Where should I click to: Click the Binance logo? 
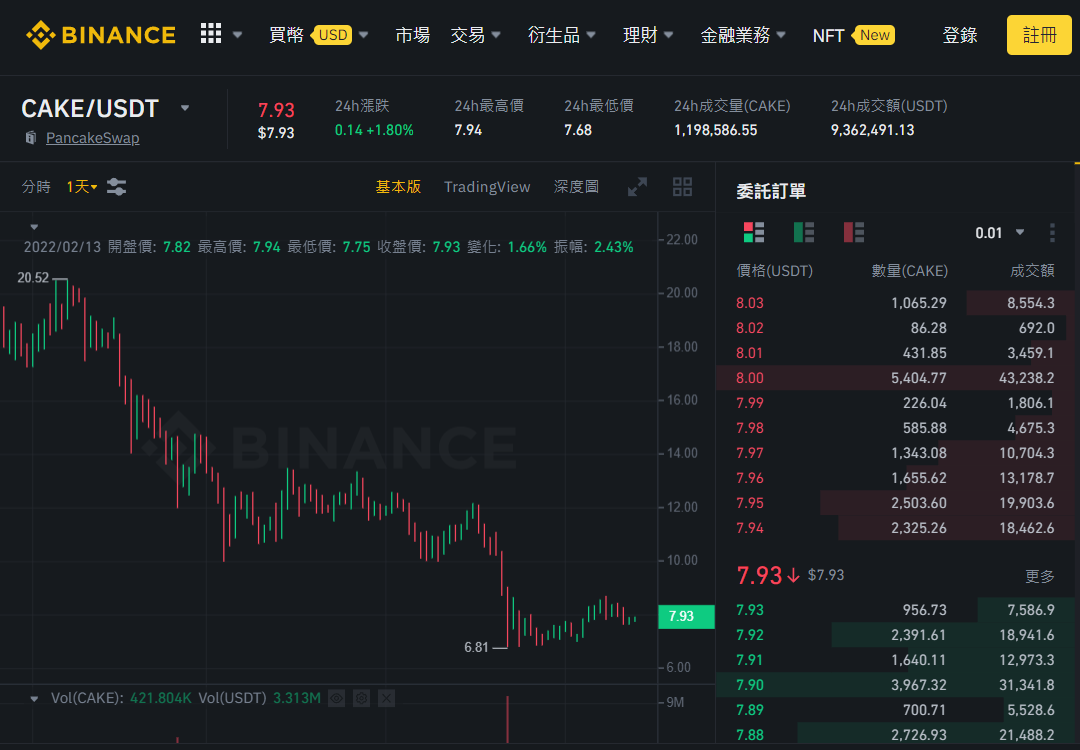[x=101, y=34]
